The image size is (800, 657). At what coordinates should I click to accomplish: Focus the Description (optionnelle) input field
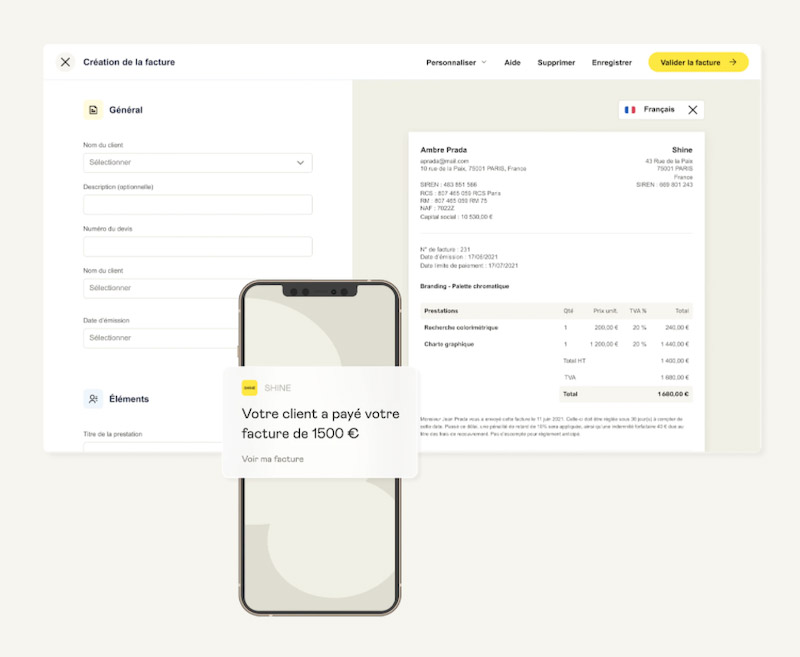pyautogui.click(x=197, y=205)
